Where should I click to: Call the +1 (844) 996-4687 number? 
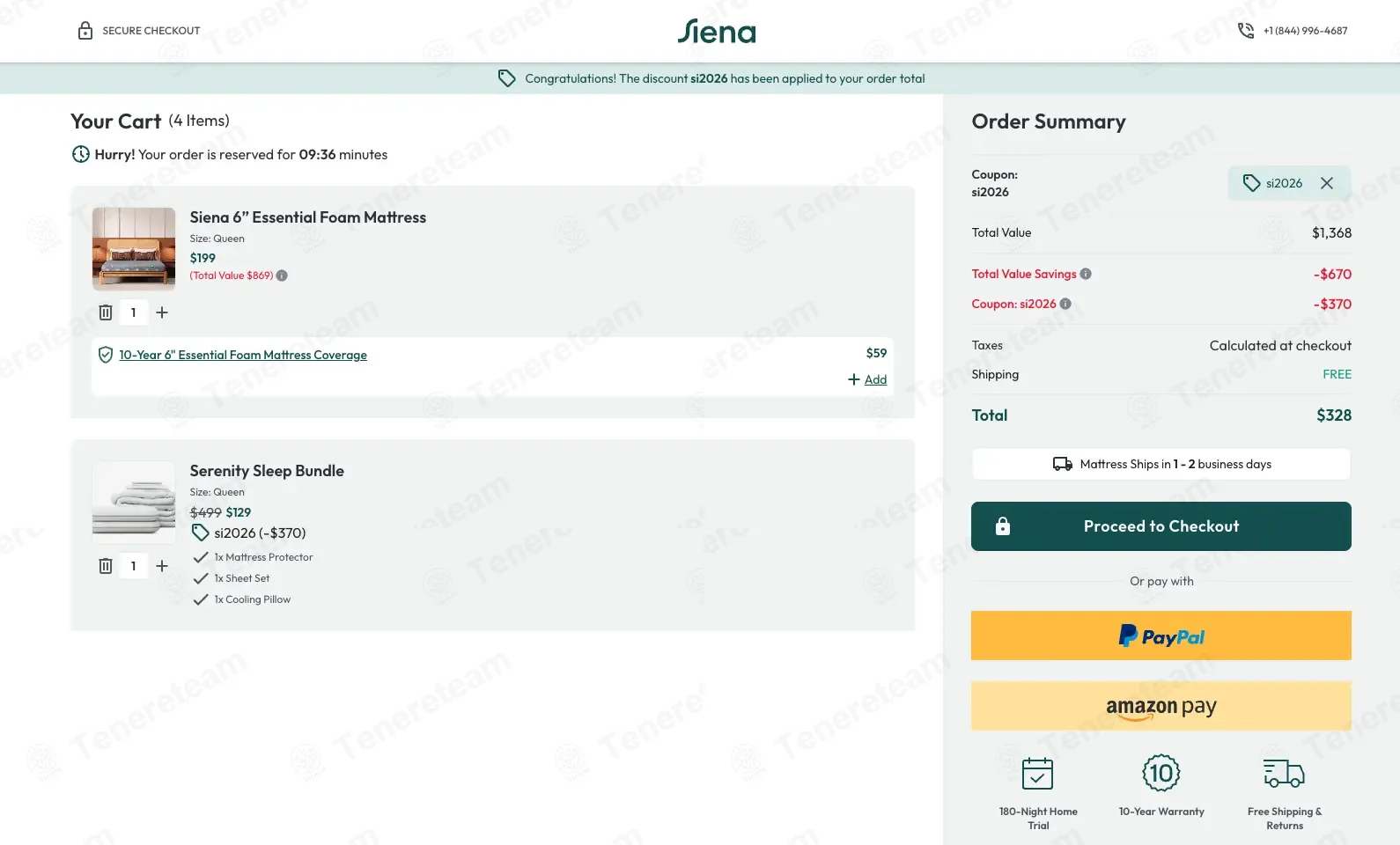coord(1305,31)
